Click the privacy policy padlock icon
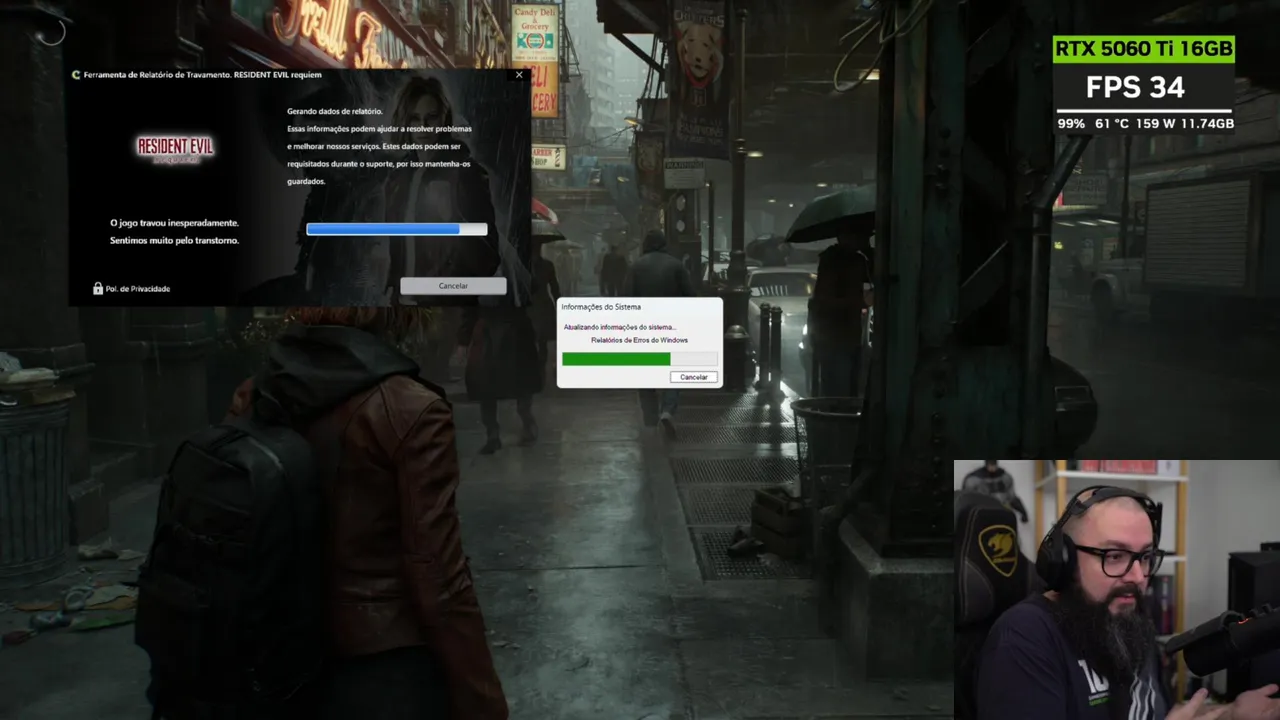 [98, 288]
